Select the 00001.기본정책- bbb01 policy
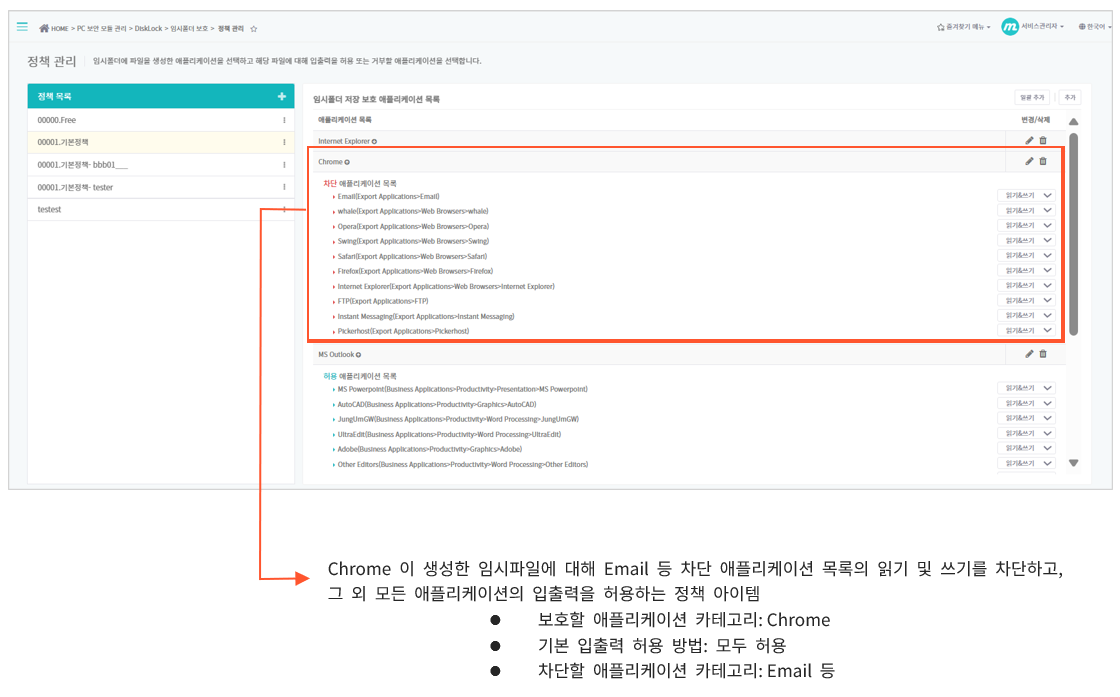 (161, 165)
